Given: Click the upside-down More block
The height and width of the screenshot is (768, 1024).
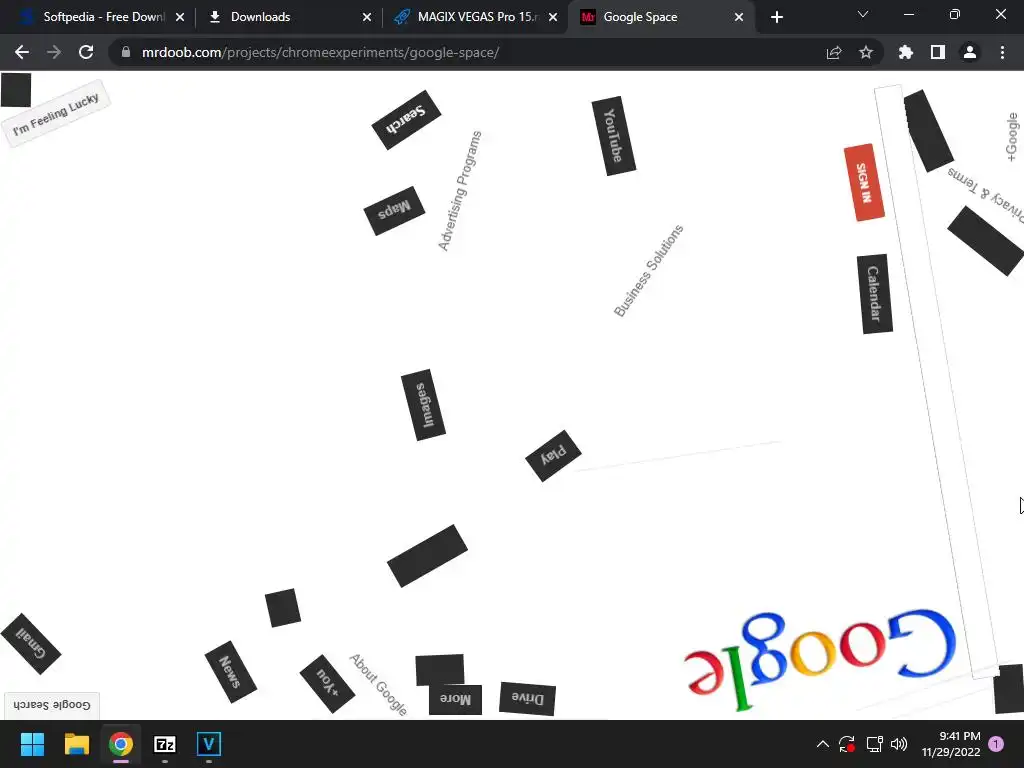Looking at the screenshot, I should [455, 699].
